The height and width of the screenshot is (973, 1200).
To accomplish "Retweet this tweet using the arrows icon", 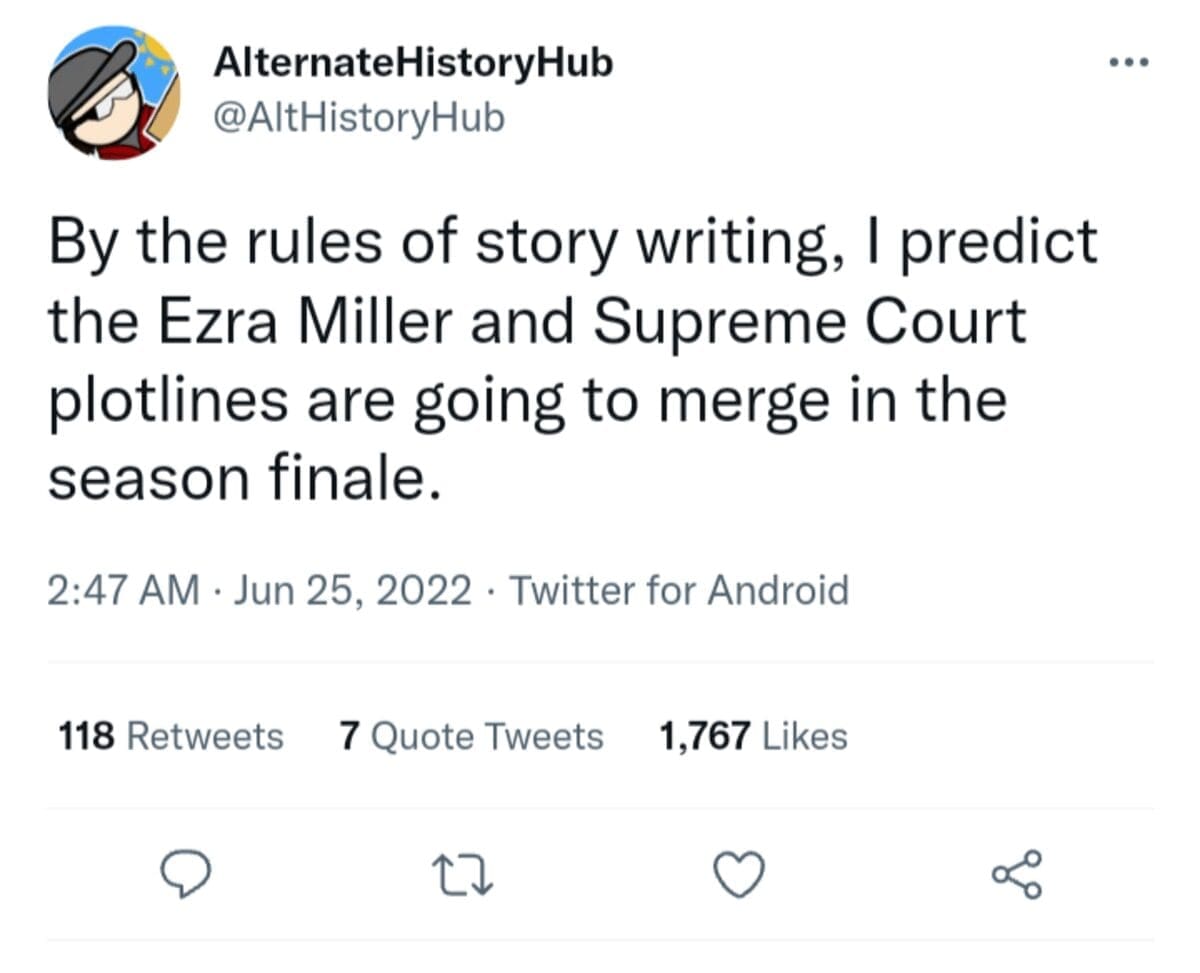I will coord(463,877).
